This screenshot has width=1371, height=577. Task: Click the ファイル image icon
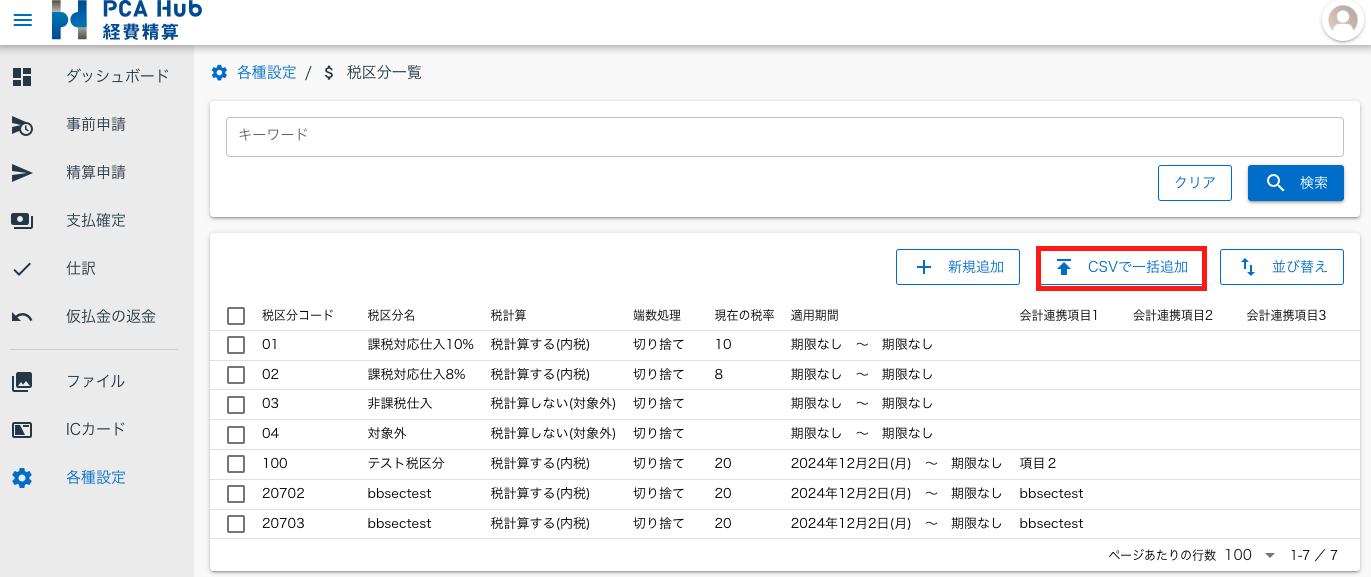[x=22, y=381]
